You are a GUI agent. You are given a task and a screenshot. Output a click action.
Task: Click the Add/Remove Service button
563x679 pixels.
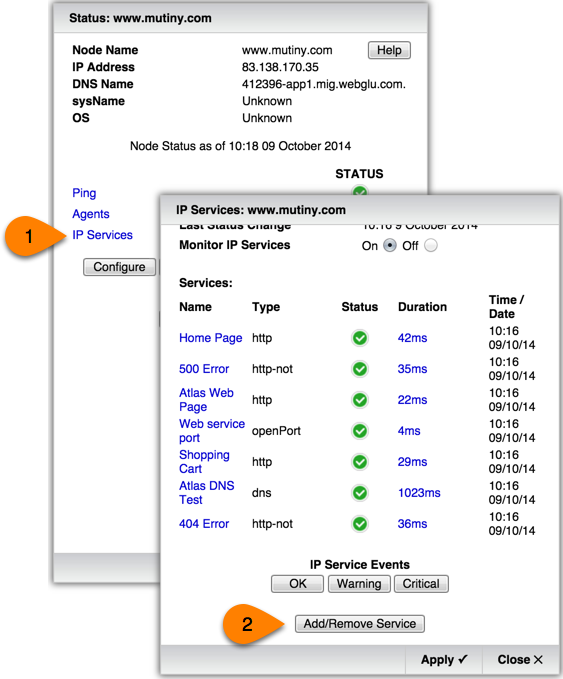point(359,624)
